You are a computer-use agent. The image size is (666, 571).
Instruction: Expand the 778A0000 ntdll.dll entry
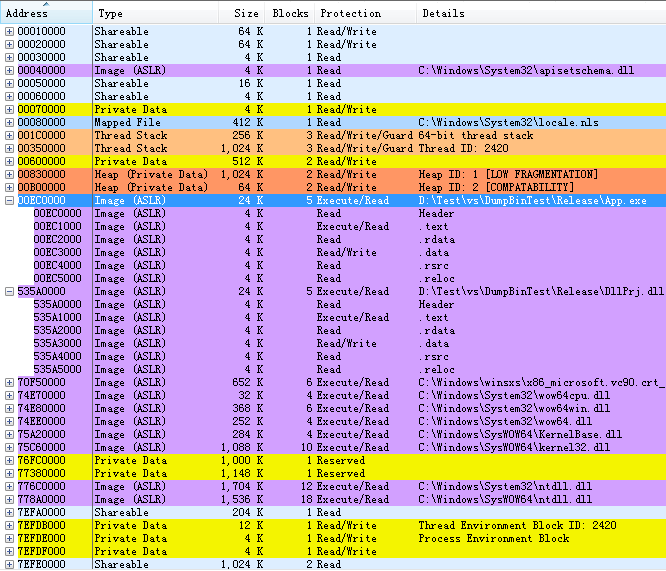pyautogui.click(x=10, y=499)
